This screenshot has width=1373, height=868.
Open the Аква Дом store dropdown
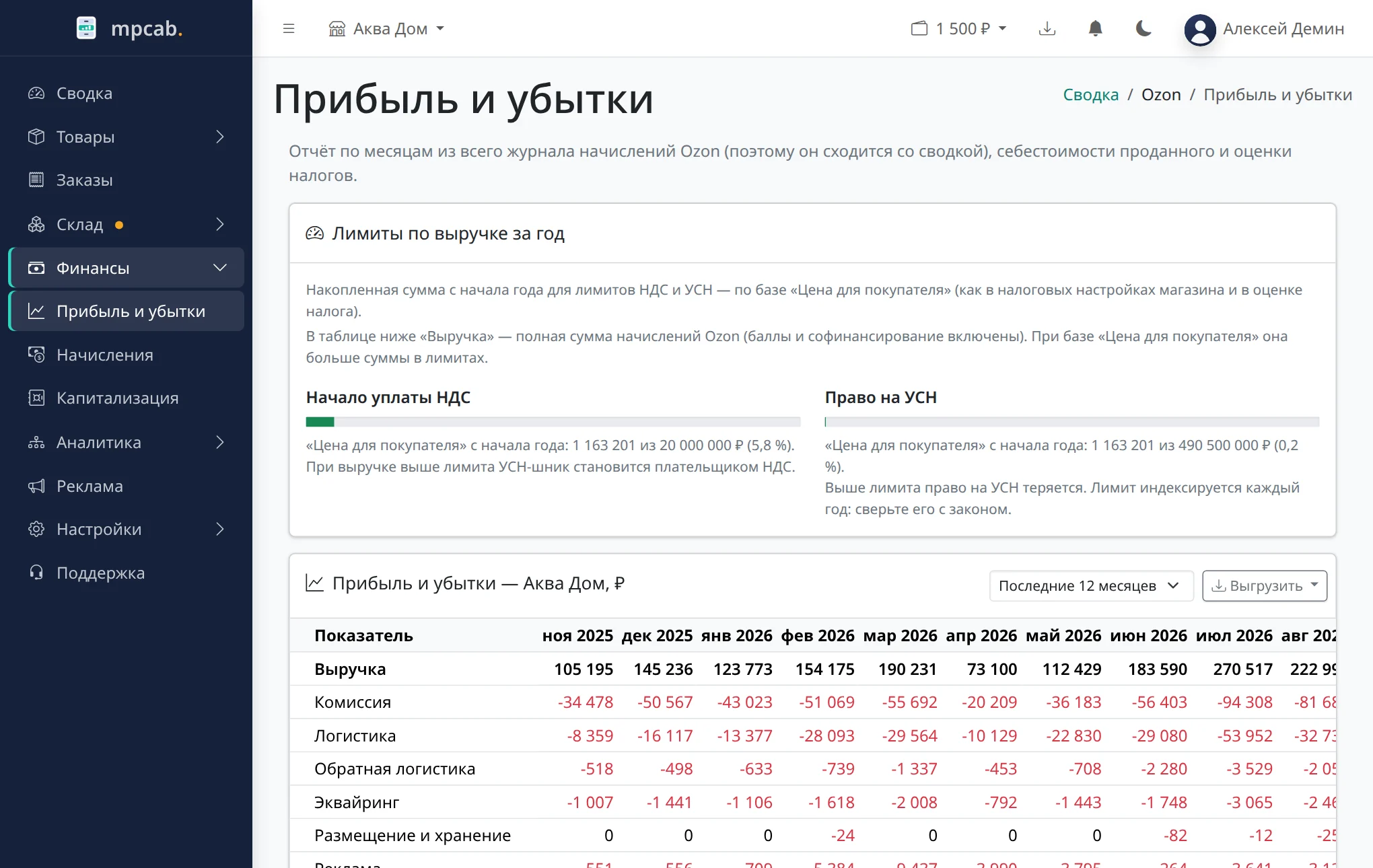(386, 28)
